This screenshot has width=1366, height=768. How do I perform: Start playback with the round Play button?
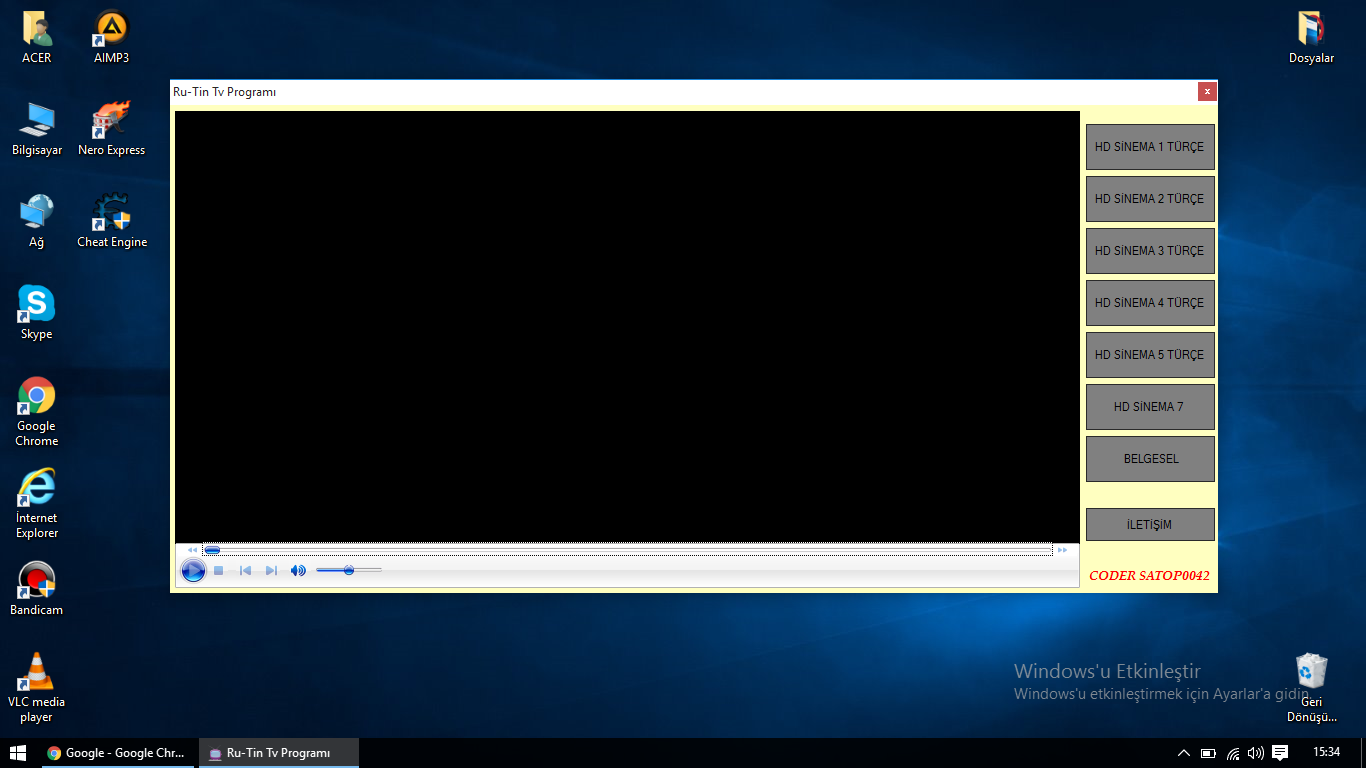click(x=193, y=570)
